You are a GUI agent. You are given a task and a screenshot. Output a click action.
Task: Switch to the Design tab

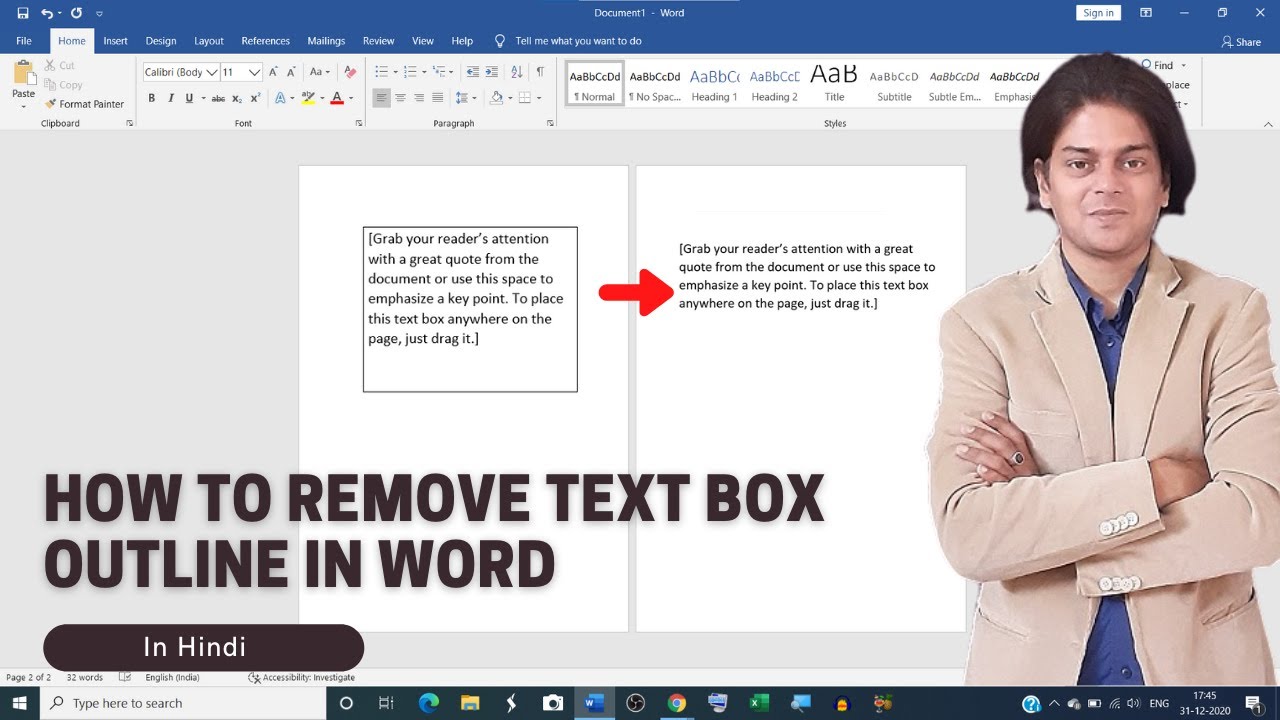pos(160,41)
